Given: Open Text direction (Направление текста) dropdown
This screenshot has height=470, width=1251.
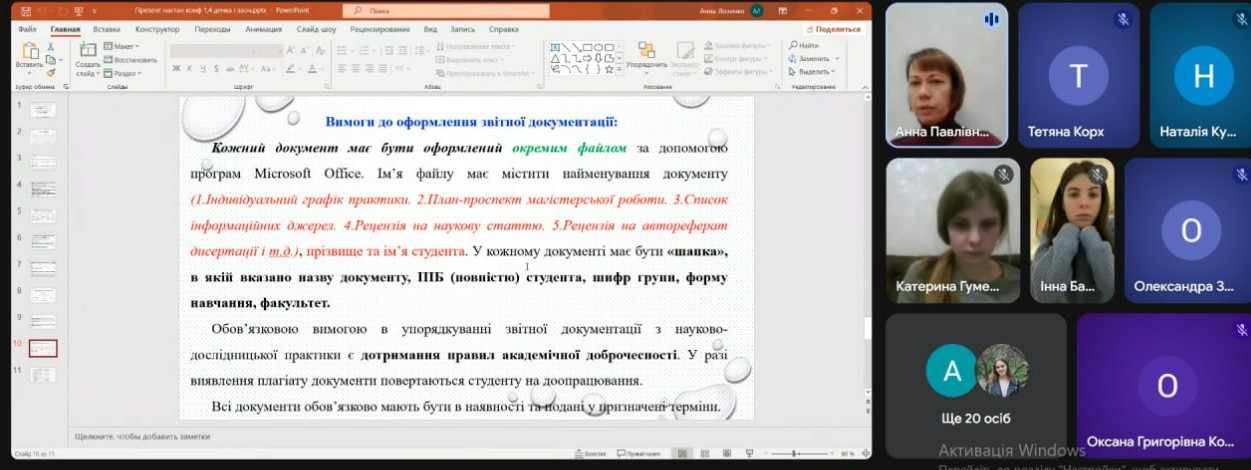Looking at the screenshot, I should point(478,46).
